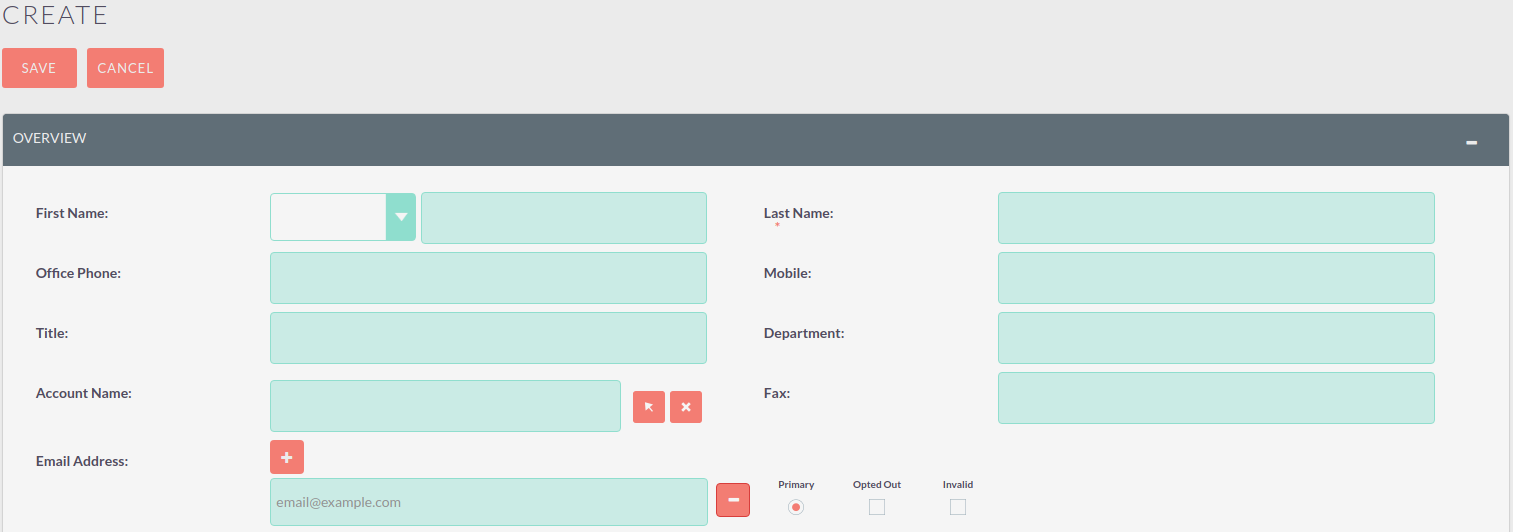Image resolution: width=1513 pixels, height=532 pixels.
Task: Click the Office Phone field
Action: click(x=488, y=278)
